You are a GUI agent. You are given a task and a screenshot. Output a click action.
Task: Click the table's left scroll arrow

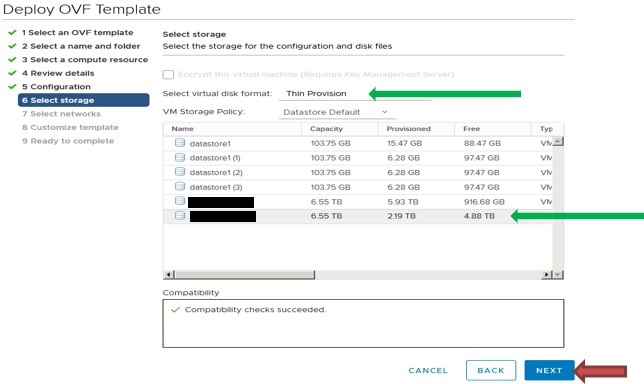click(168, 274)
